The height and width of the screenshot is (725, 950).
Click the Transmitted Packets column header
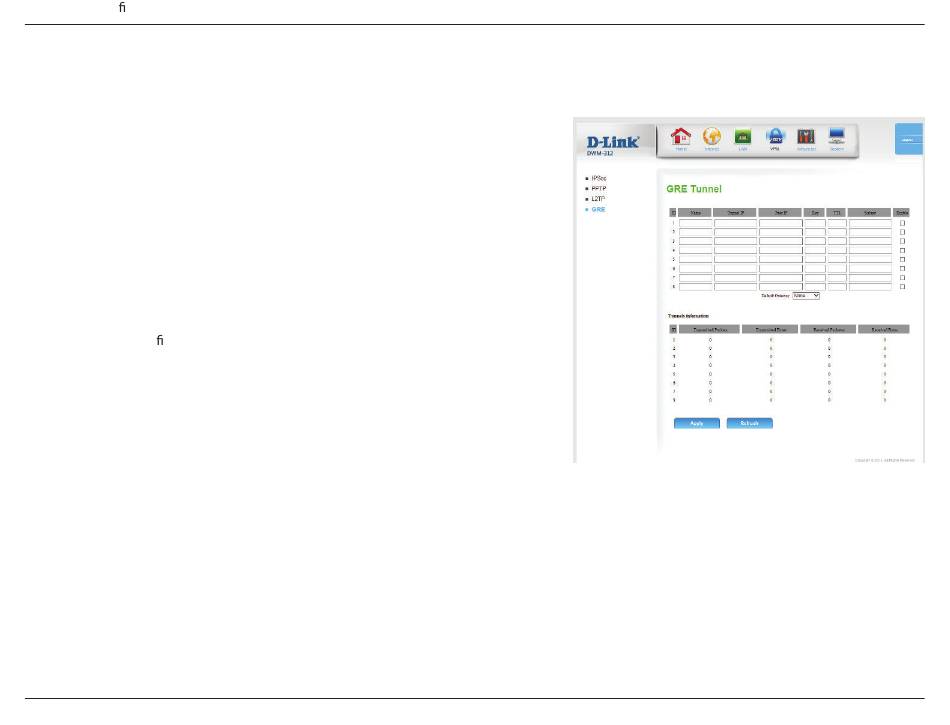[709, 329]
